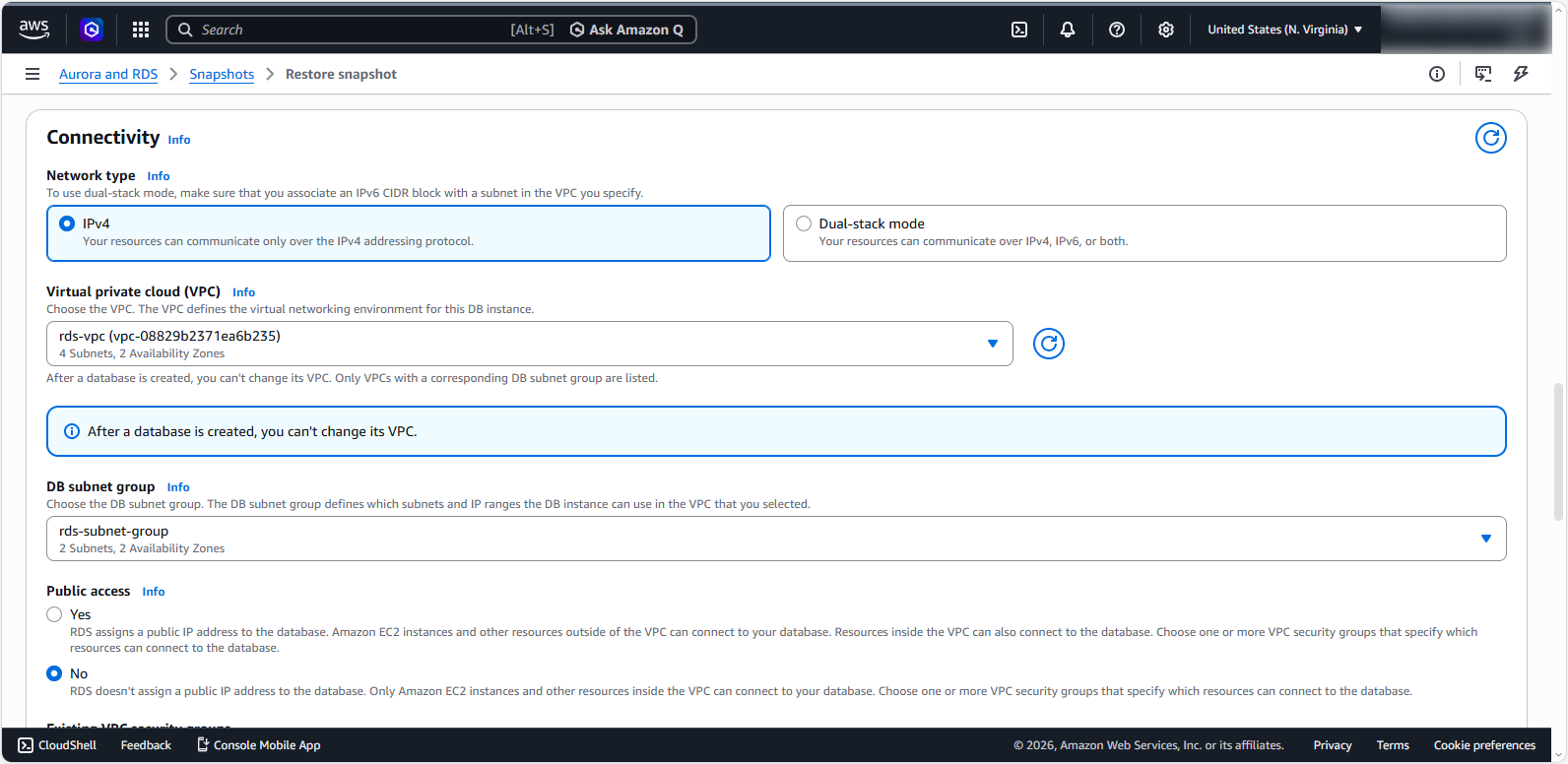Viewport: 1568px width, 764px height.
Task: Go to Aurora and RDS breadcrumb
Action: (x=108, y=74)
